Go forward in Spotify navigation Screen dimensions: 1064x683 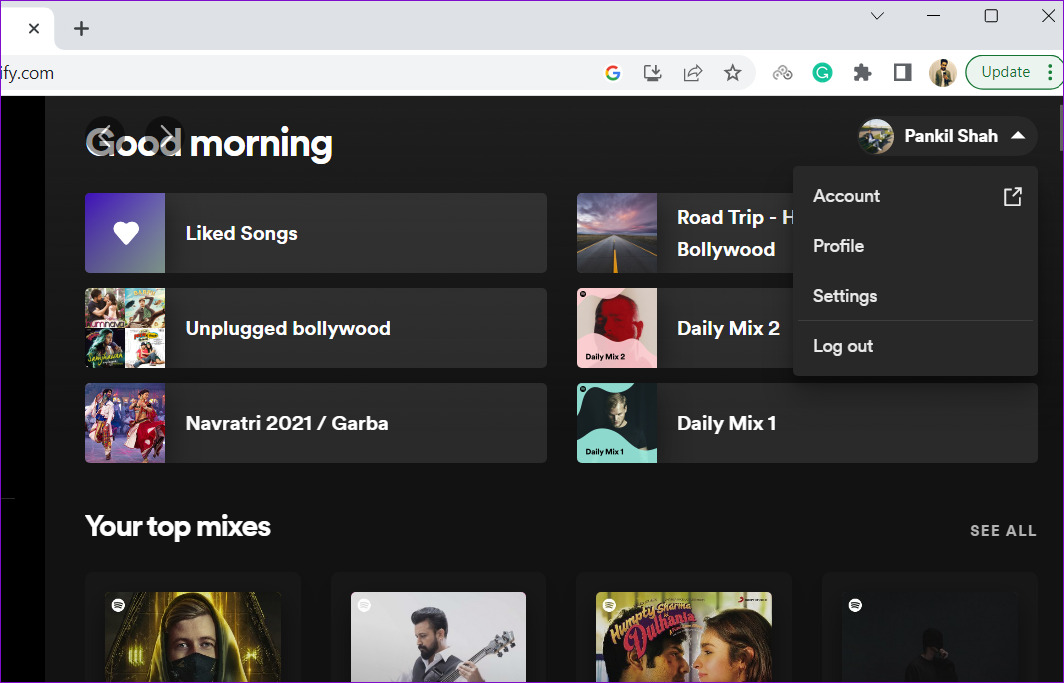(165, 136)
